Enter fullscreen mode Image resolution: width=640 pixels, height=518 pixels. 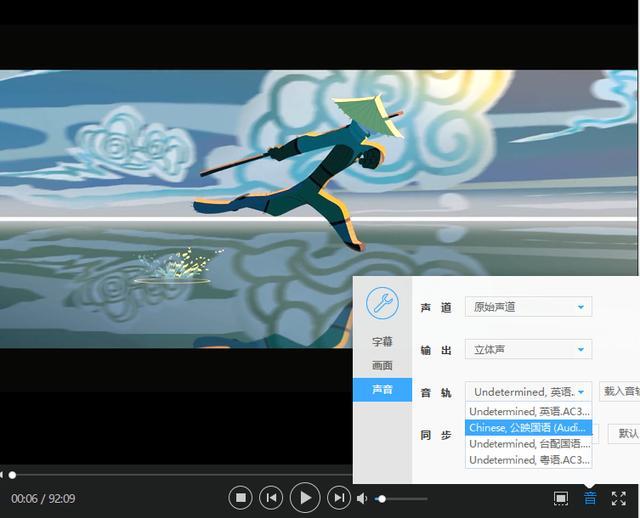click(x=619, y=498)
